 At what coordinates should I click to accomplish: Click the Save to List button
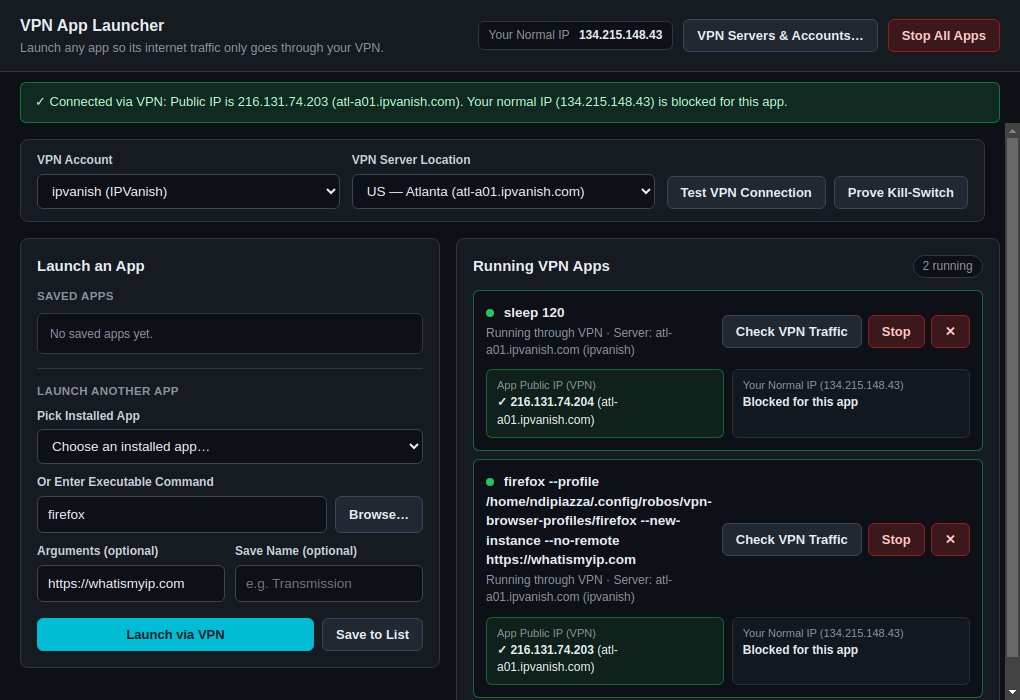pos(372,634)
